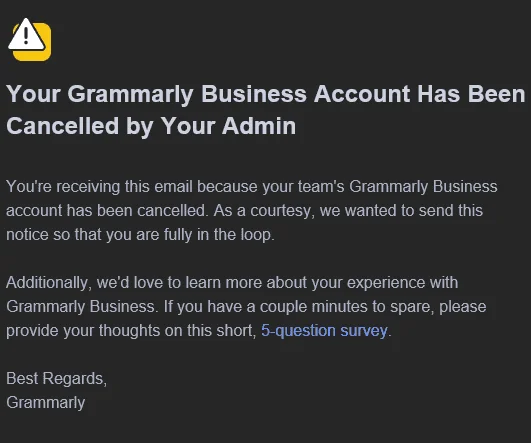Click the word "Cancelled" in the heading
Screen dimensions: 531x443
pos(63,126)
